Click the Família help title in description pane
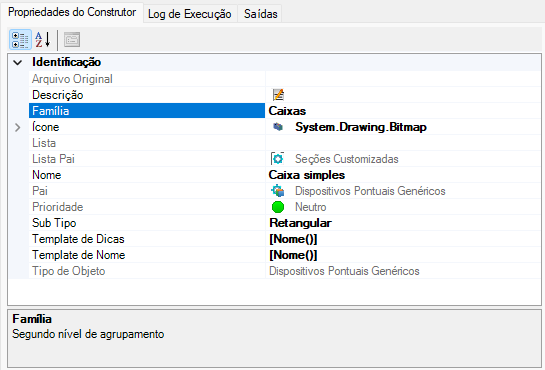Image resolution: width=545 pixels, height=370 pixels. 32,319
